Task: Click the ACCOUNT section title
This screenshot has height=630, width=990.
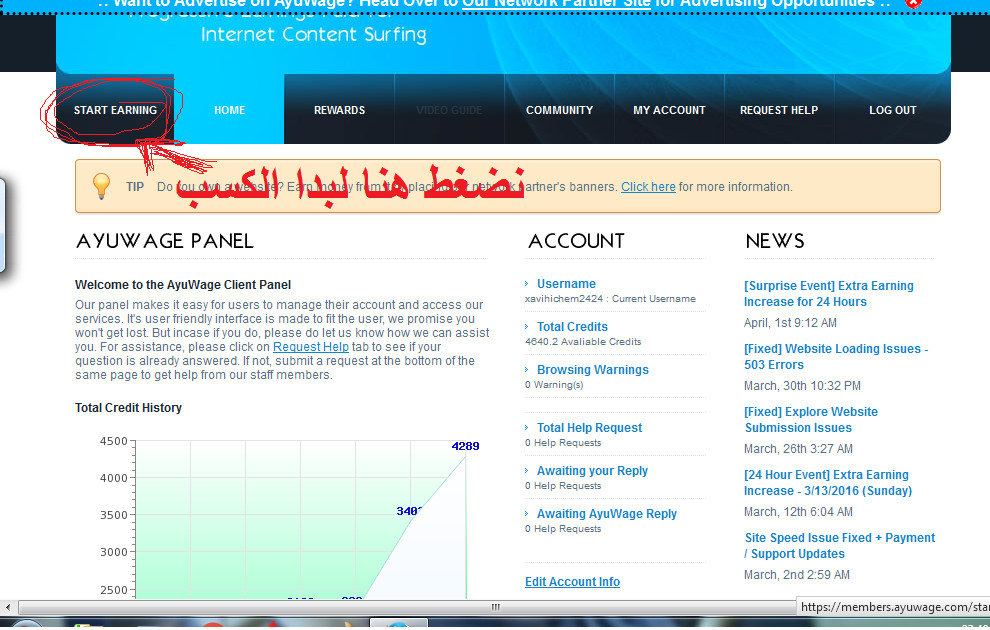Action: pos(576,241)
